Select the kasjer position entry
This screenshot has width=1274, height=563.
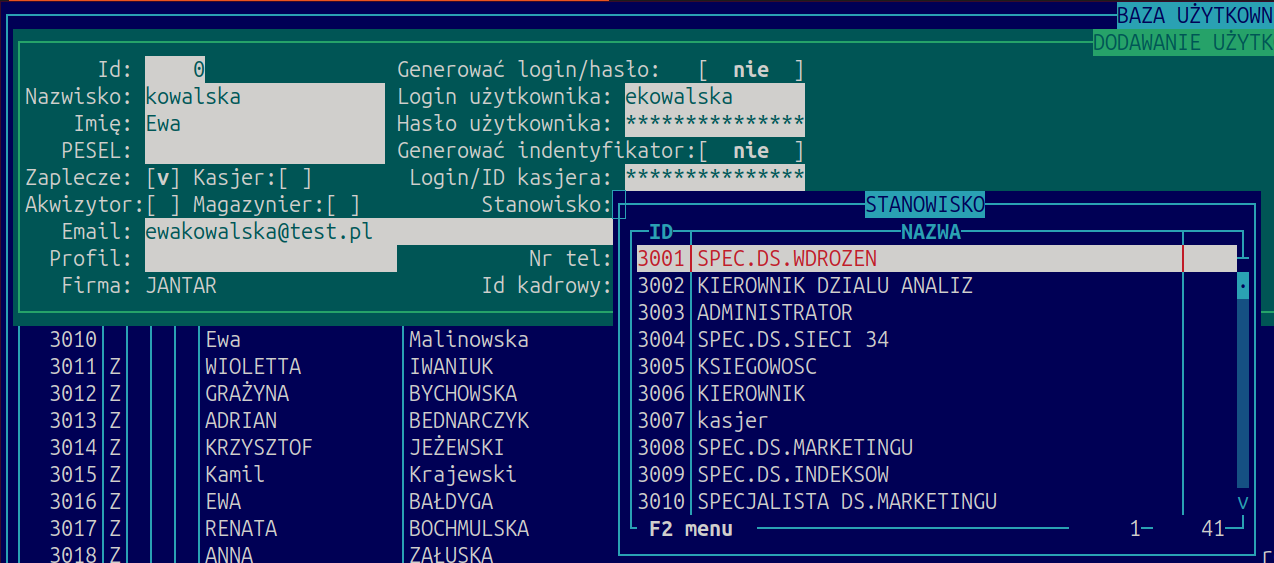732,421
